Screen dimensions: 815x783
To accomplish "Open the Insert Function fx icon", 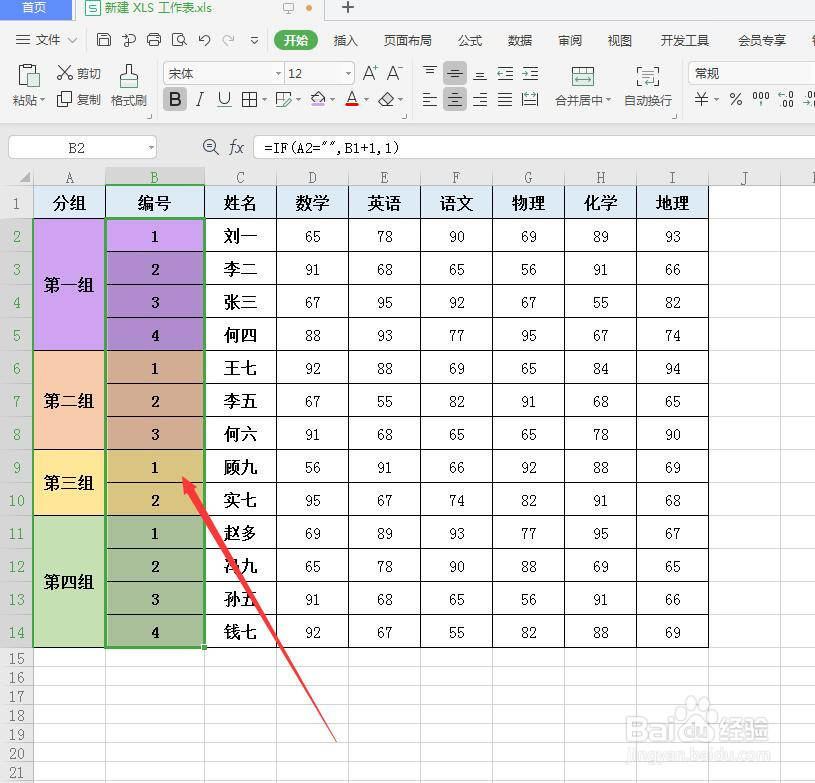I will pos(236,147).
